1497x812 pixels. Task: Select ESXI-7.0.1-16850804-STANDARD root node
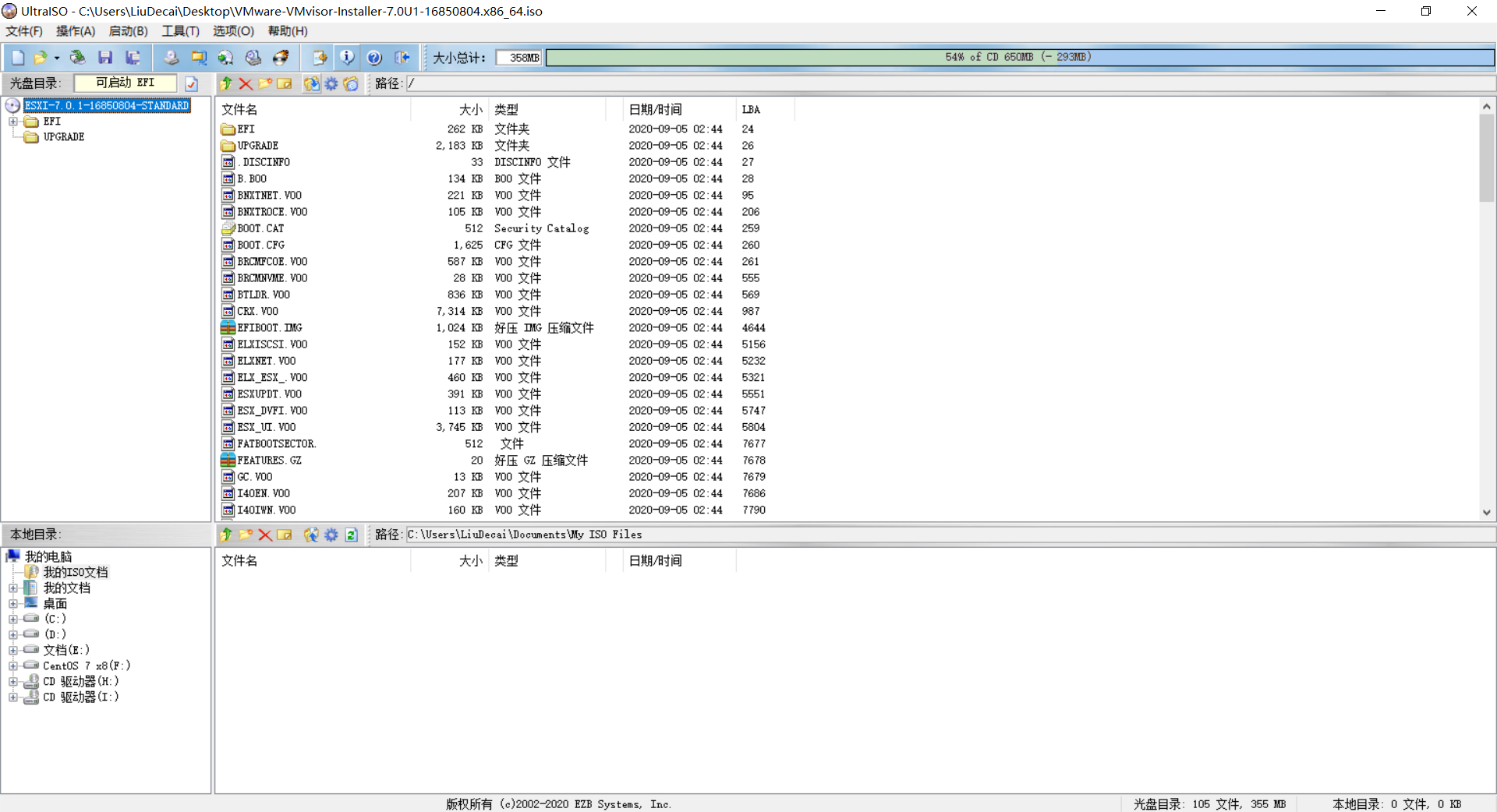click(107, 106)
